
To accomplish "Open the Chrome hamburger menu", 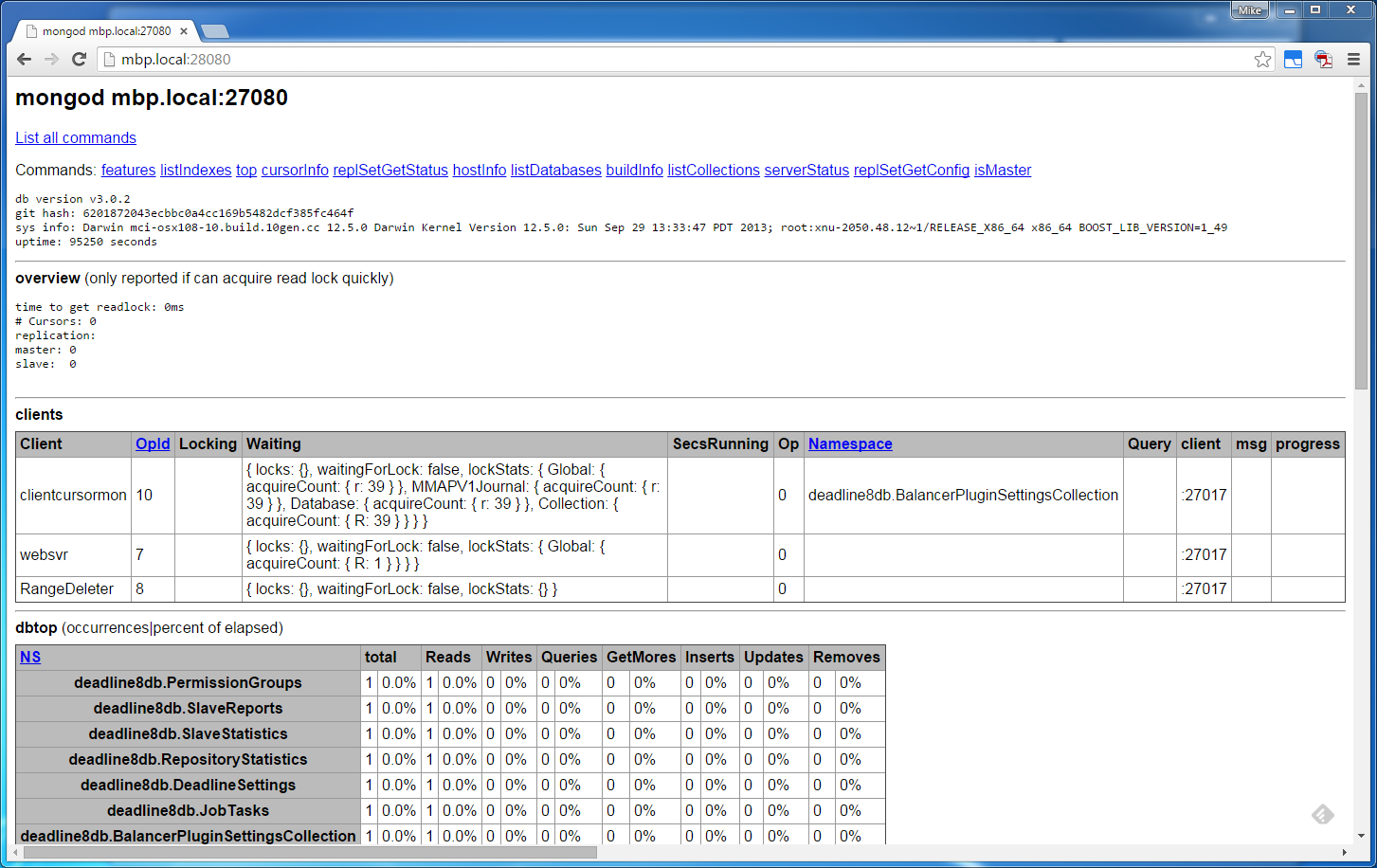I will point(1353,60).
